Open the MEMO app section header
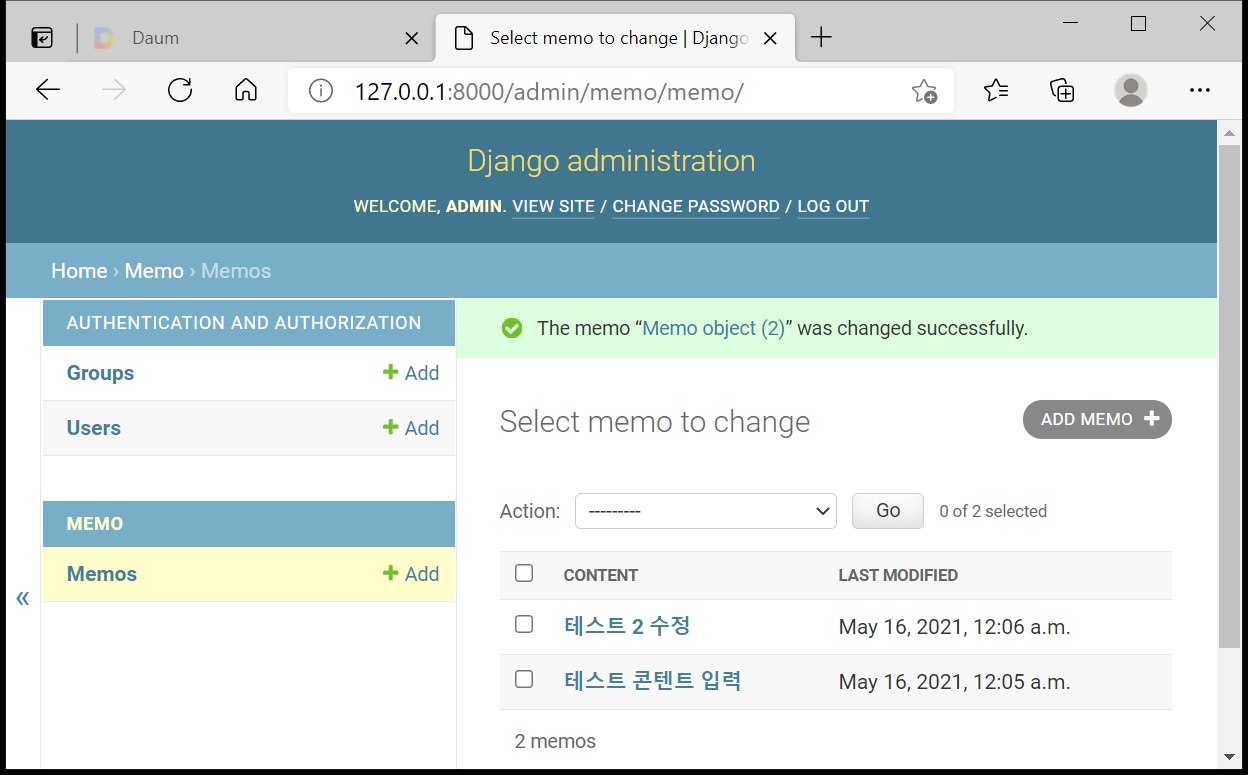The image size is (1248, 775). [95, 524]
